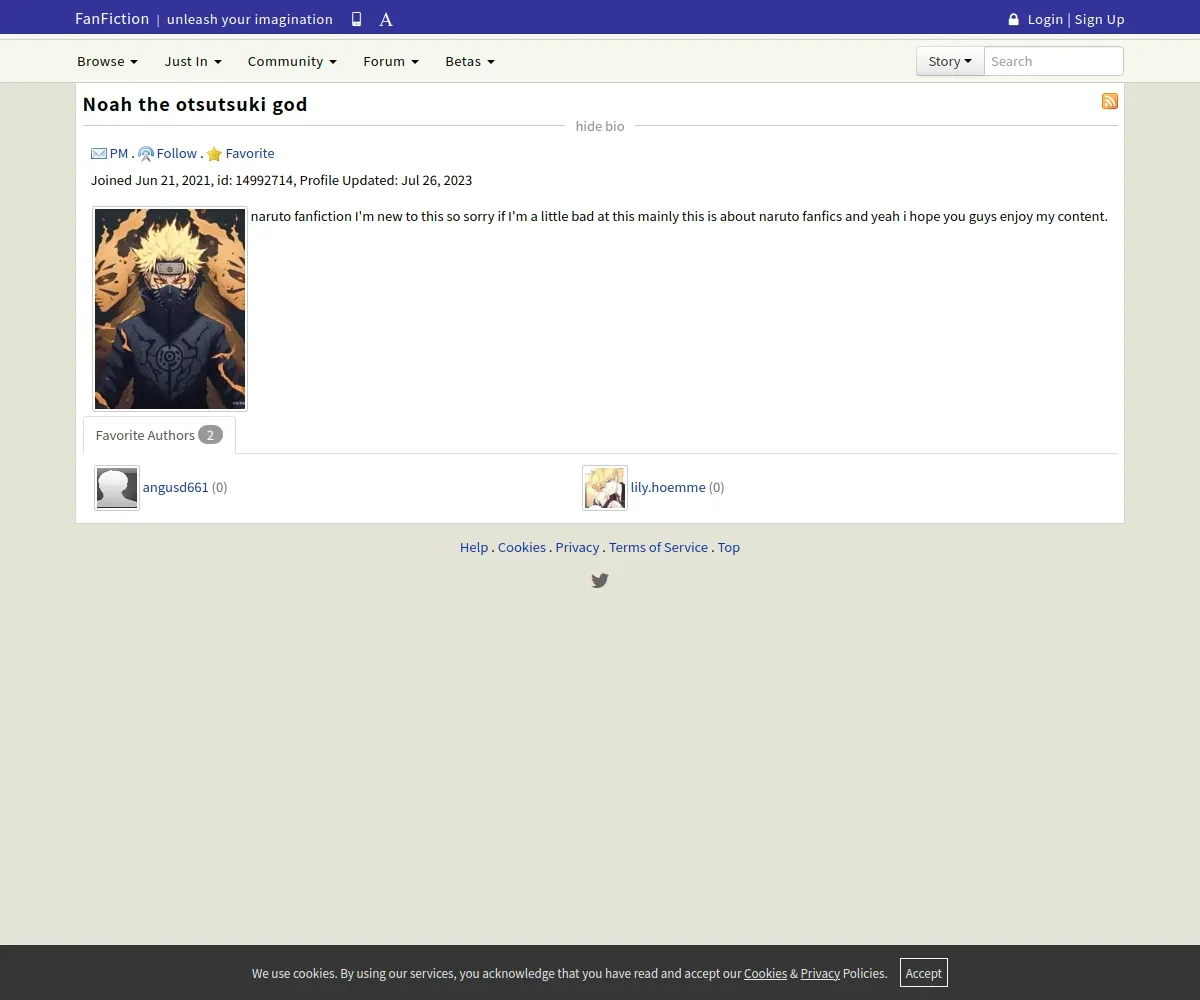The image size is (1200, 1000).
Task: Click the Follow link
Action: [x=177, y=153]
